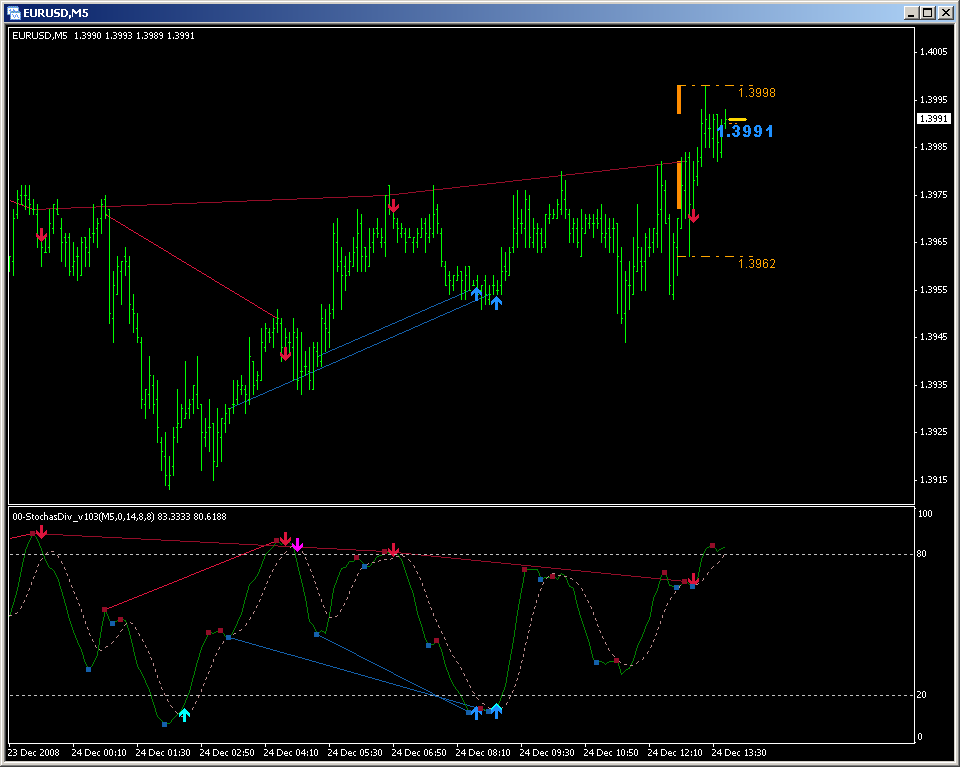Click the 1.3975 price axis label
Image resolution: width=960 pixels, height=767 pixels.
[x=934, y=195]
